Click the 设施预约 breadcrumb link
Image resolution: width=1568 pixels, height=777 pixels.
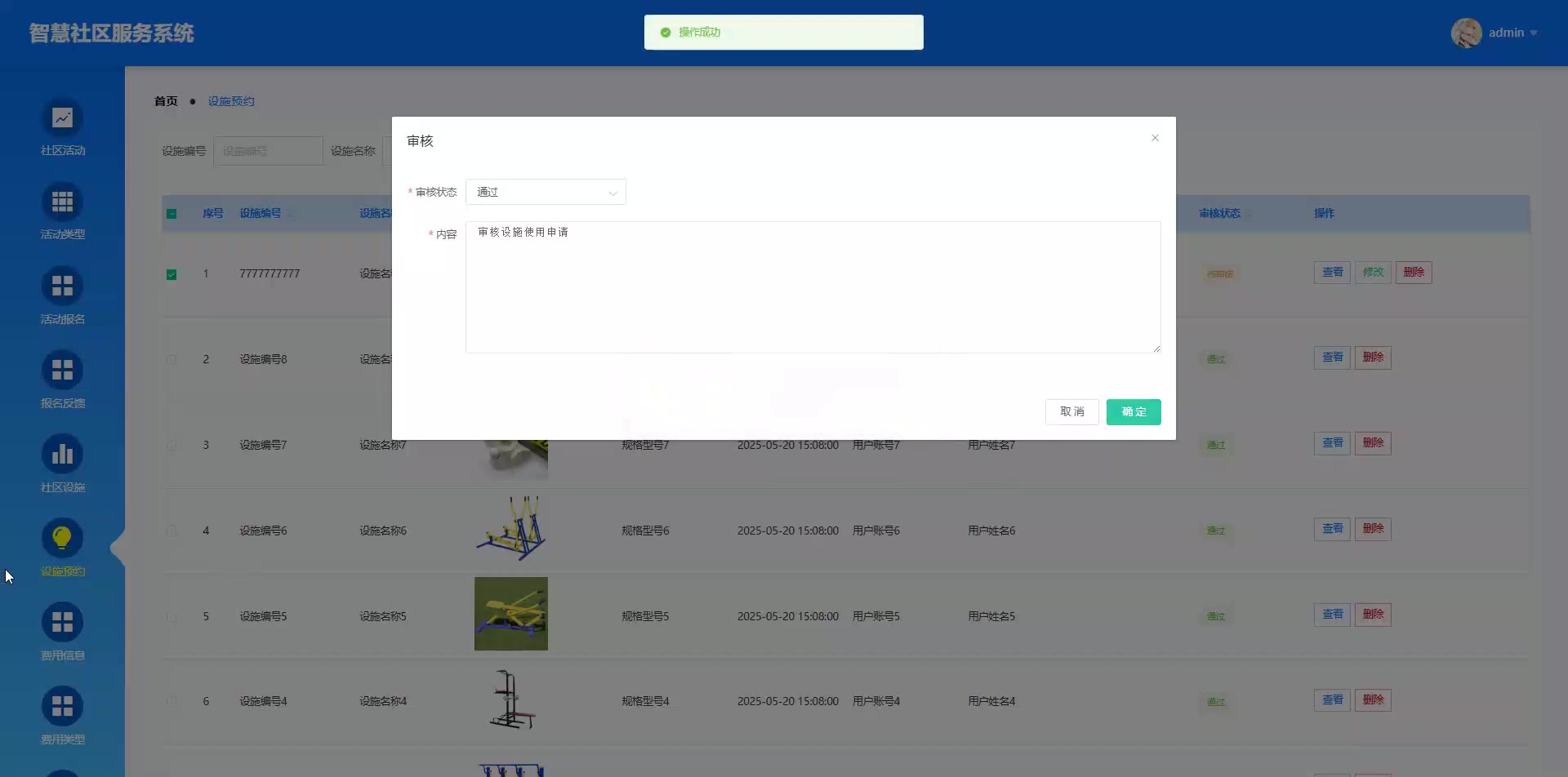[231, 101]
